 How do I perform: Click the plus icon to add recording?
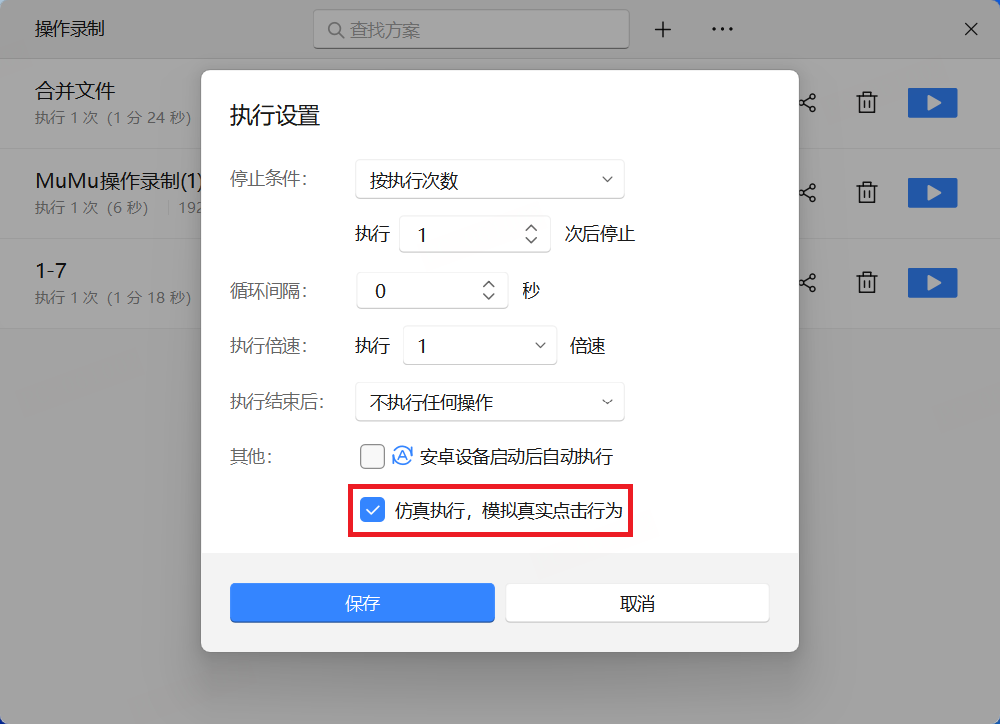tap(662, 30)
